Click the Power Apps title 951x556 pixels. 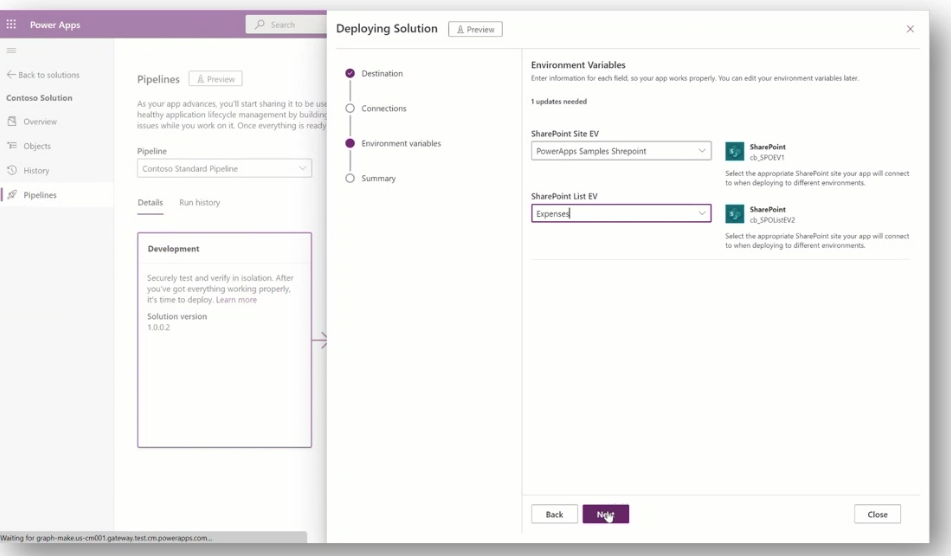55,25
